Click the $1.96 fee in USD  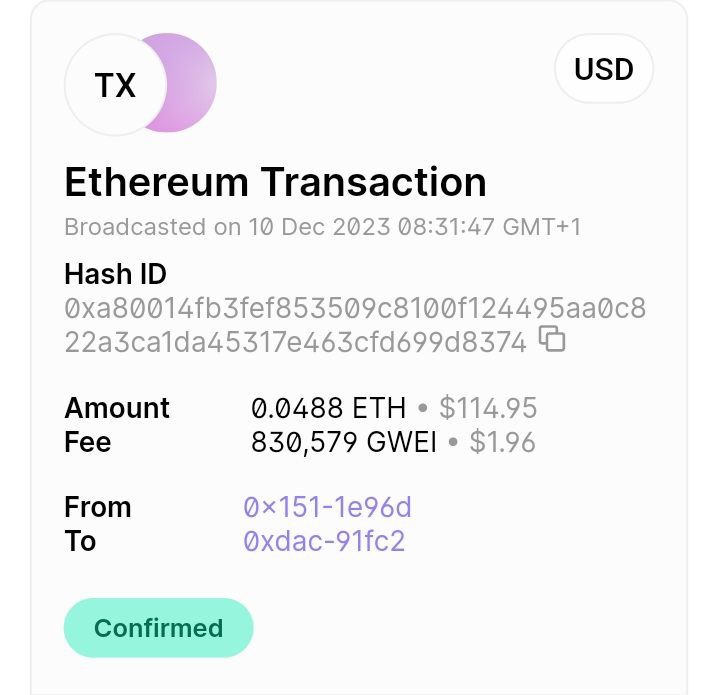pos(503,442)
